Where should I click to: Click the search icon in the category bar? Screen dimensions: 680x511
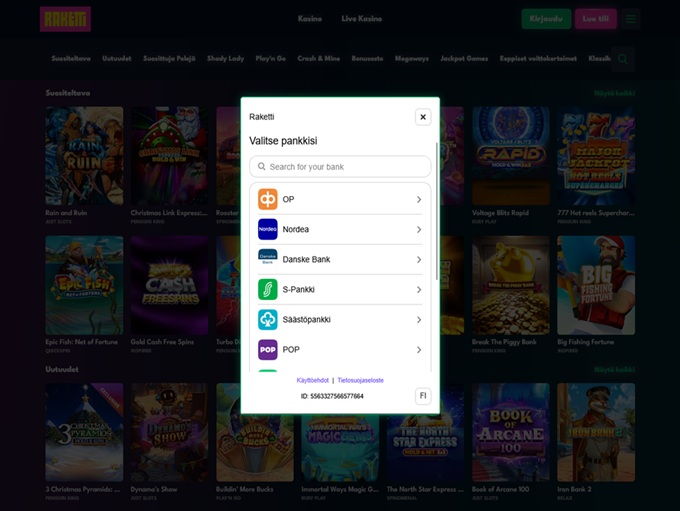623,59
